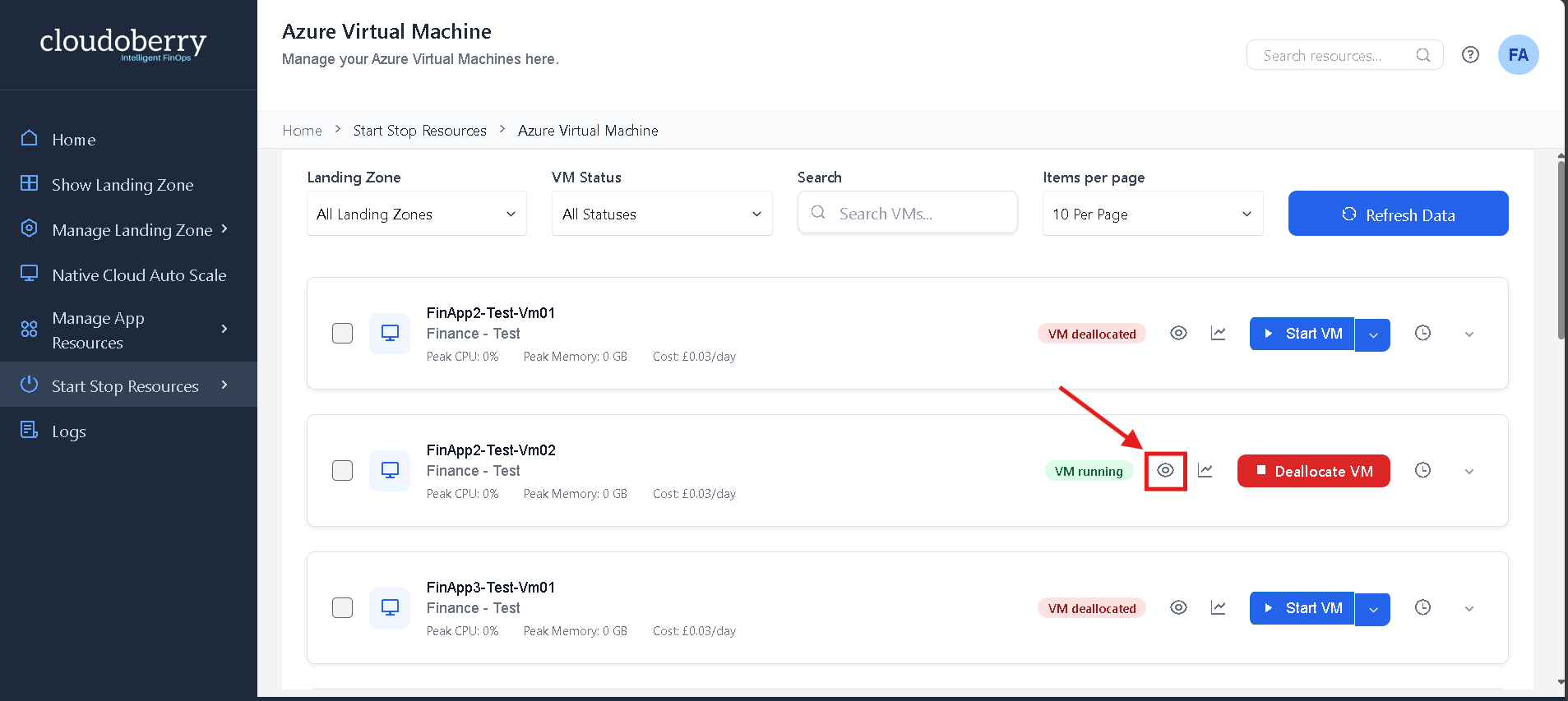
Task: Start VM FinApp3-Test-Vm01
Action: coord(1302,608)
